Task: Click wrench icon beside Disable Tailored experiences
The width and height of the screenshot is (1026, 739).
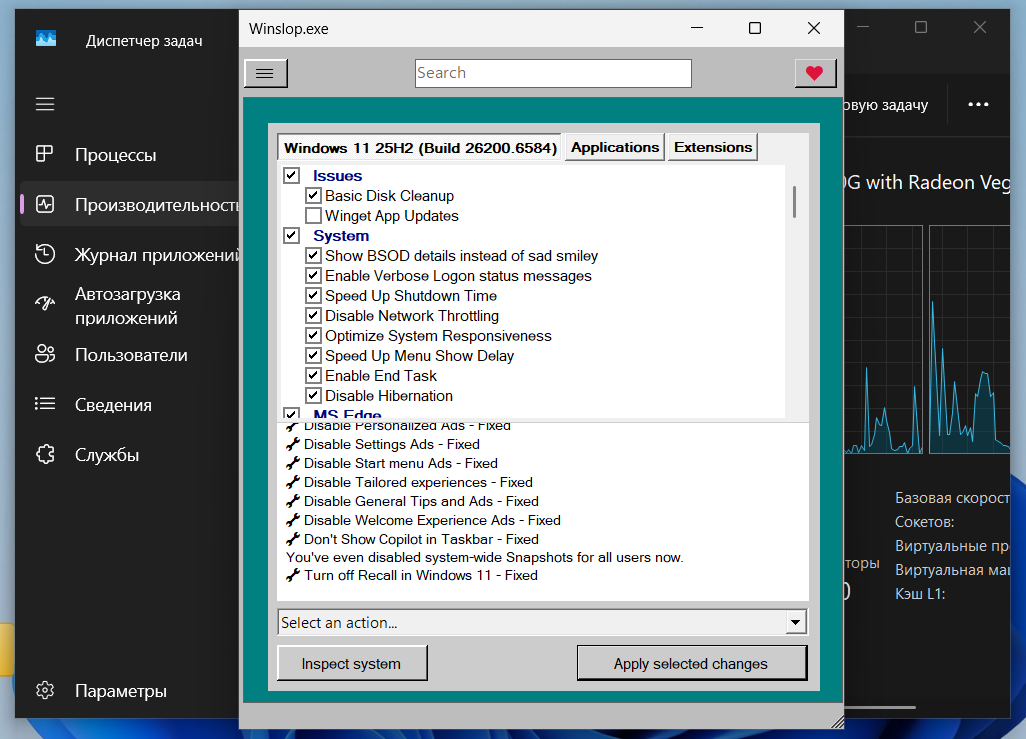Action: tap(293, 482)
